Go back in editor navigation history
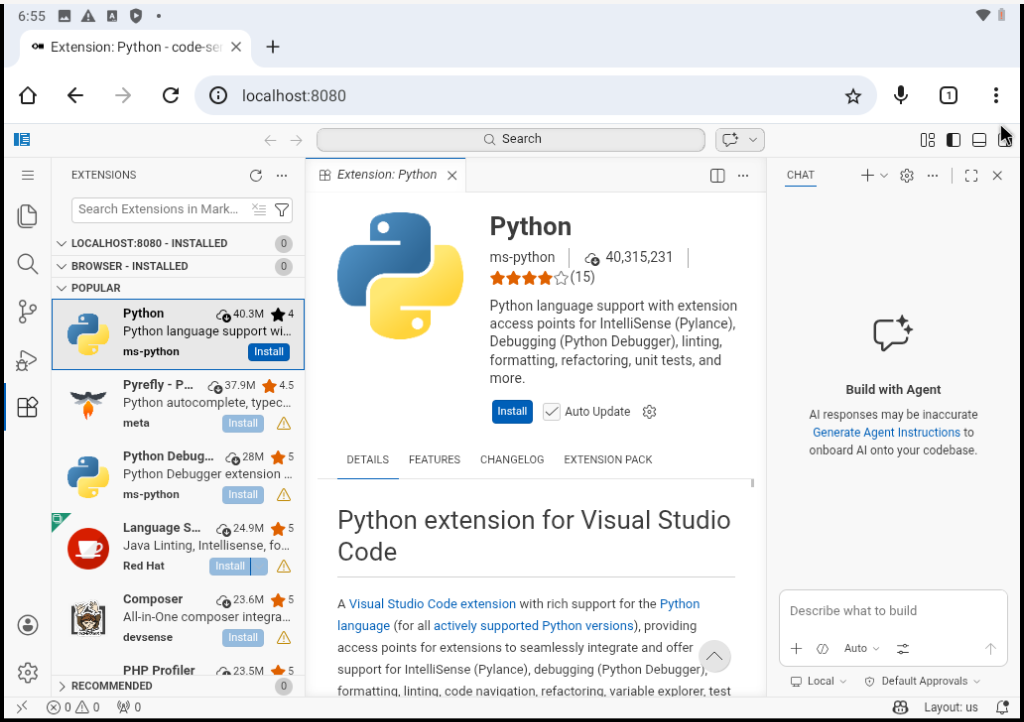Screen dimensions: 1024x722 270,140
